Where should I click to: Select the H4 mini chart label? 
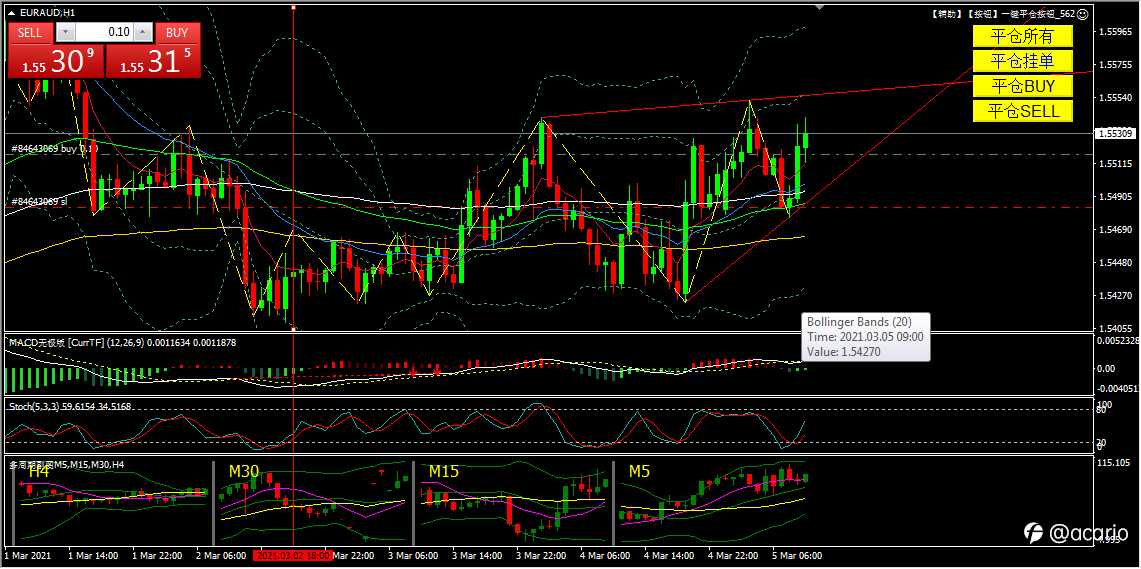(39, 471)
